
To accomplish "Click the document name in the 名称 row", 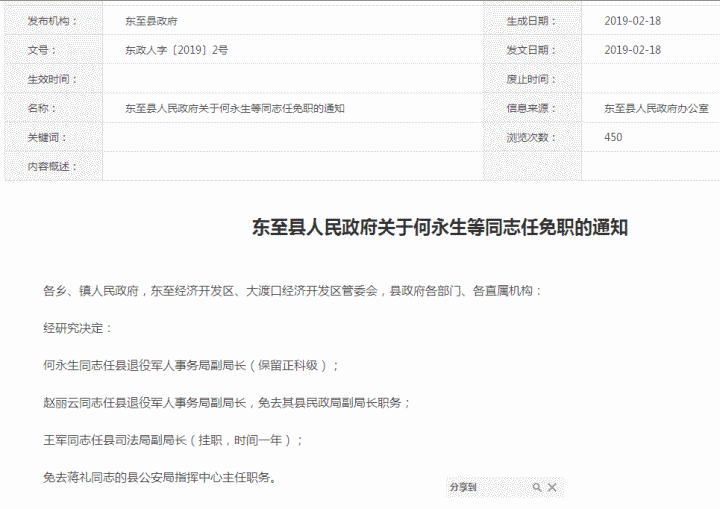I will (x=235, y=108).
